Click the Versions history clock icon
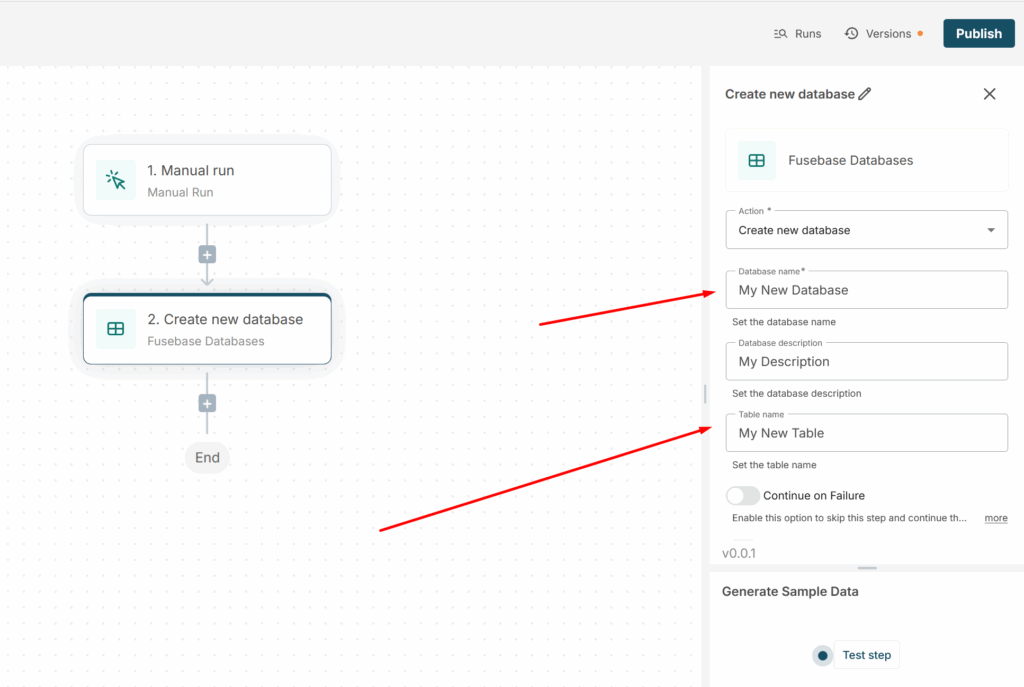 click(852, 34)
